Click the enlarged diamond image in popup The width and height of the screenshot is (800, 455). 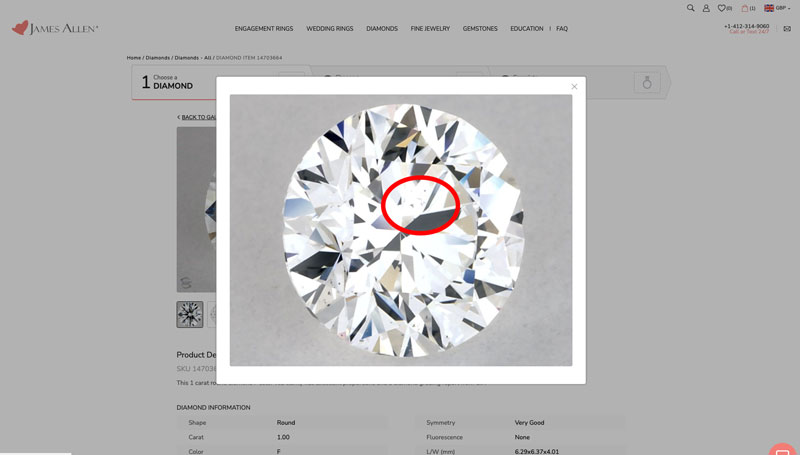coord(401,230)
